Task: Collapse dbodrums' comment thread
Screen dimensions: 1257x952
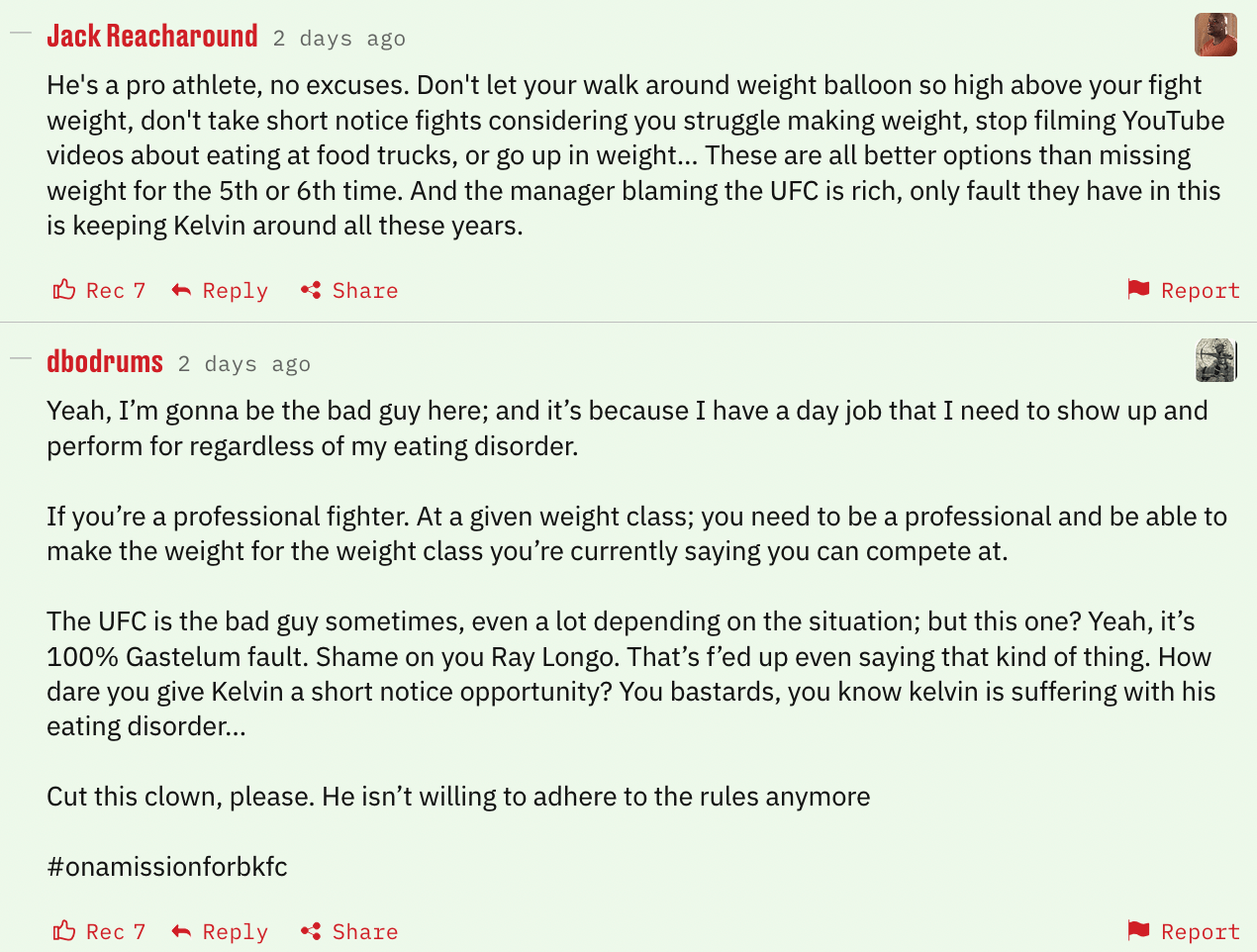Action: tap(21, 358)
